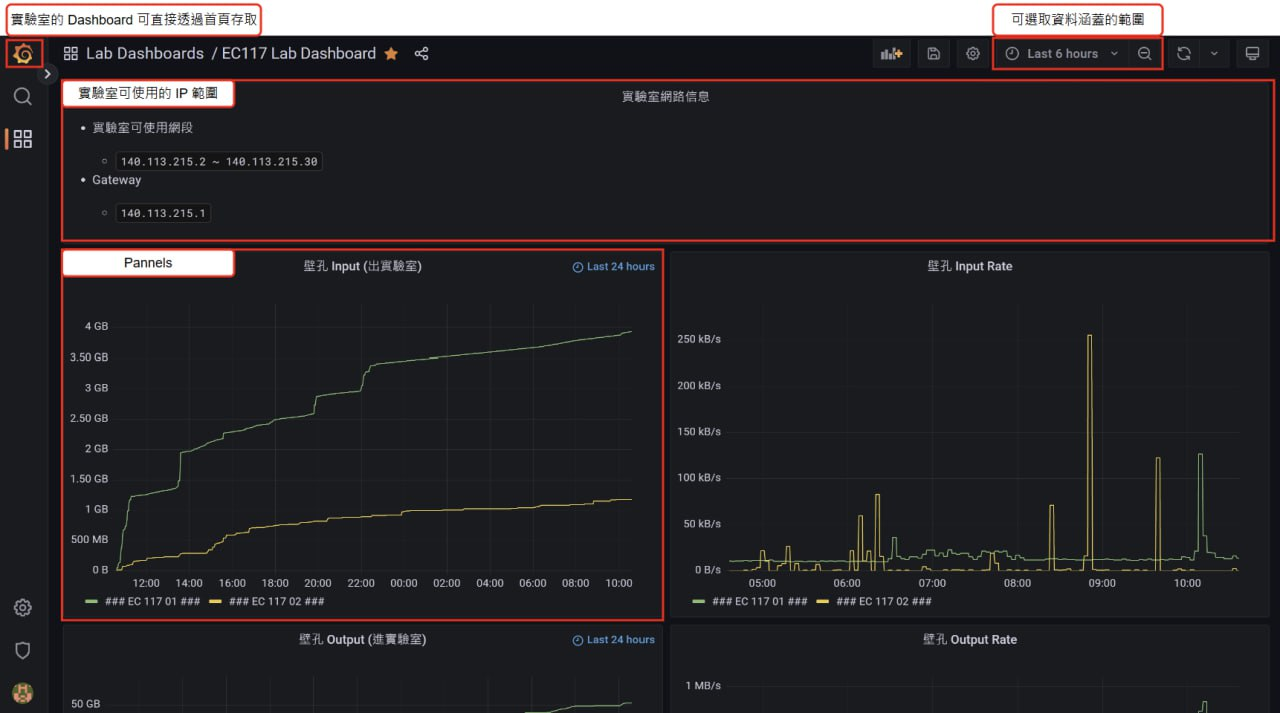Star the EC117 Lab Dashboard
The width and height of the screenshot is (1280, 713).
[x=391, y=54]
